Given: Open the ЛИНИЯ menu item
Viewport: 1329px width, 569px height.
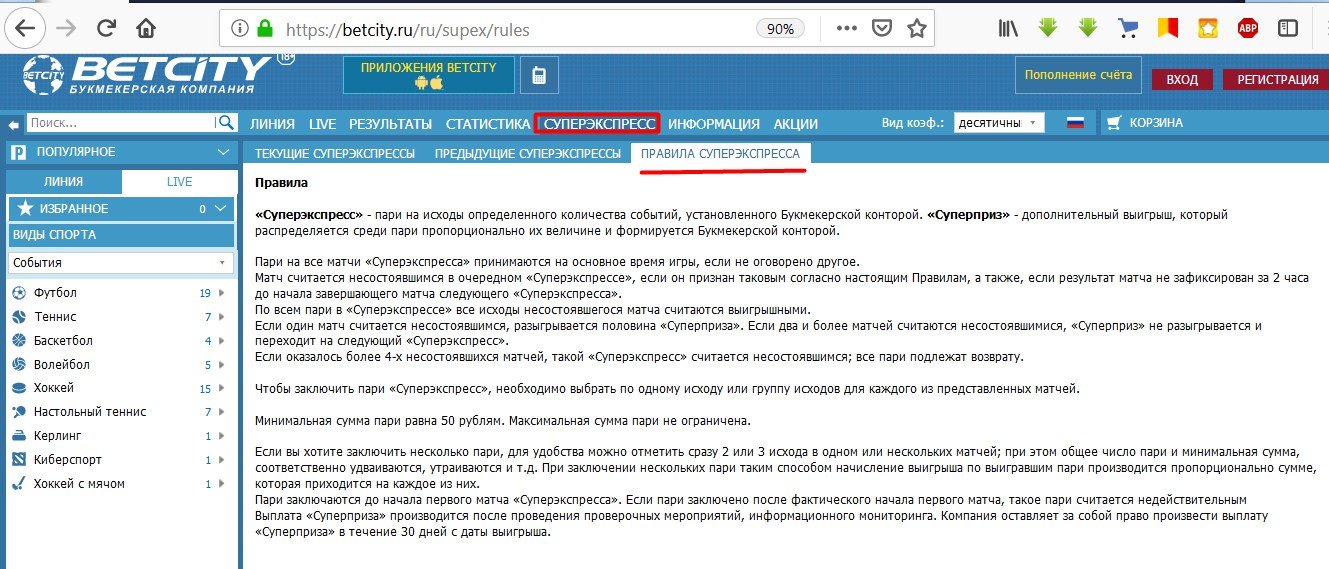Looking at the screenshot, I should pos(272,124).
